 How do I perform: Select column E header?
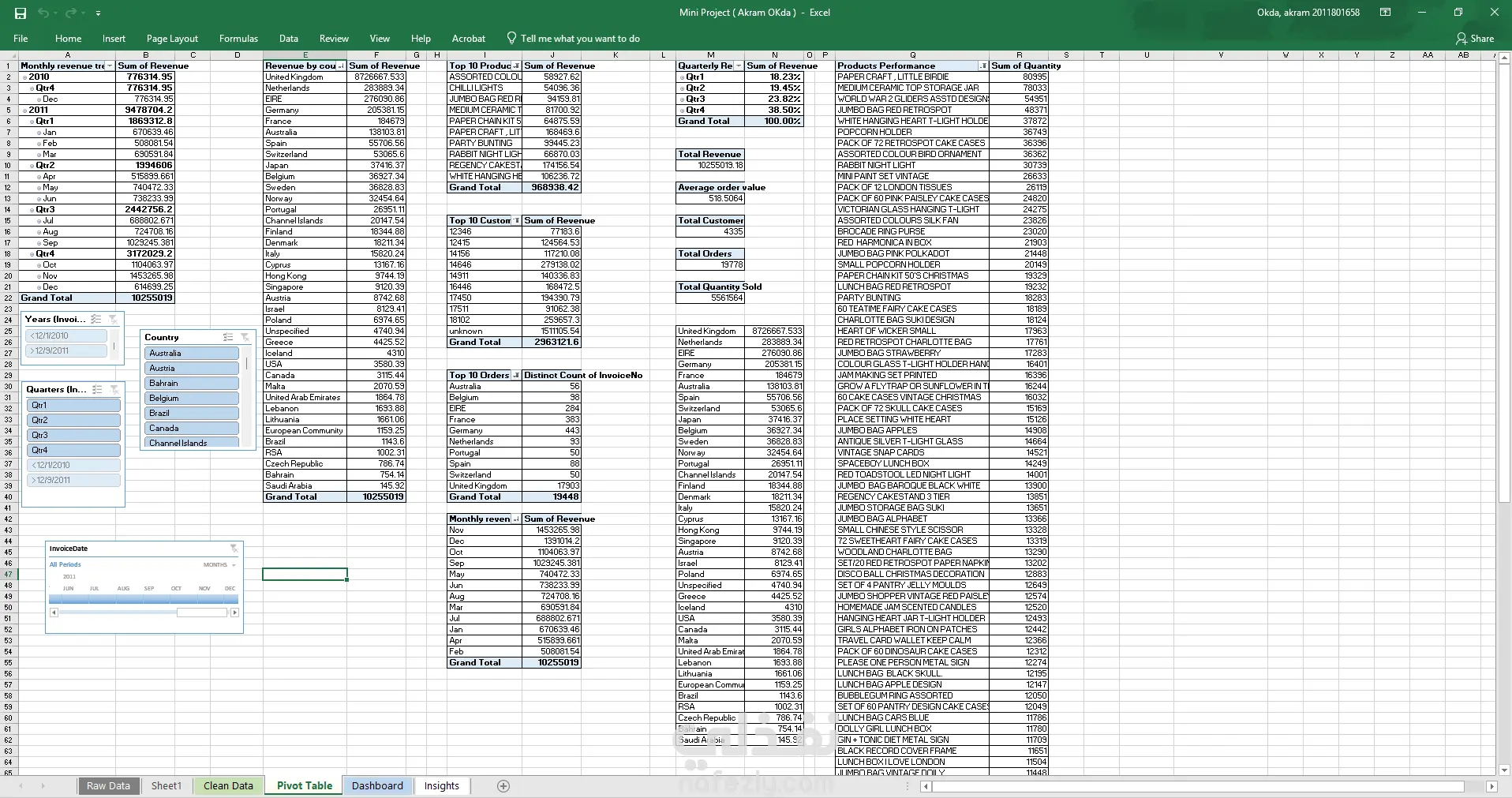coord(305,55)
